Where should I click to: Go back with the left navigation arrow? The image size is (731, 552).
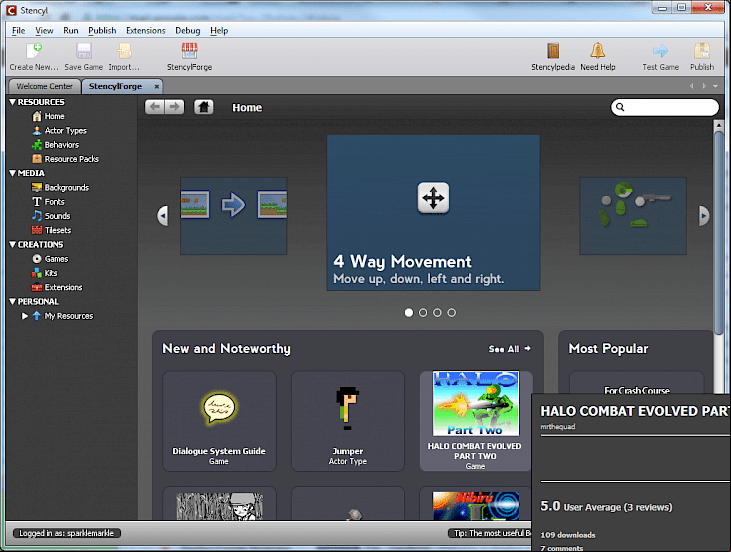(x=155, y=107)
